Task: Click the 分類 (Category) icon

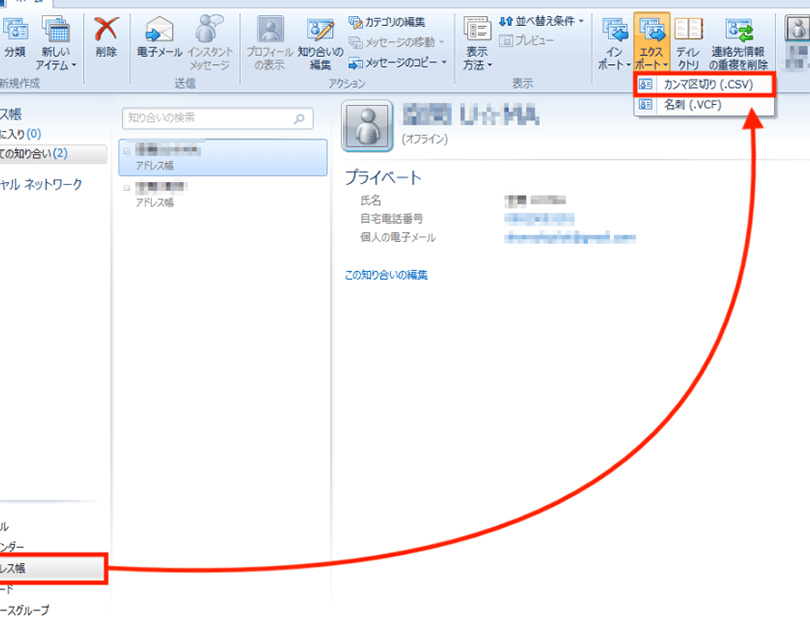Action: pos(14,30)
